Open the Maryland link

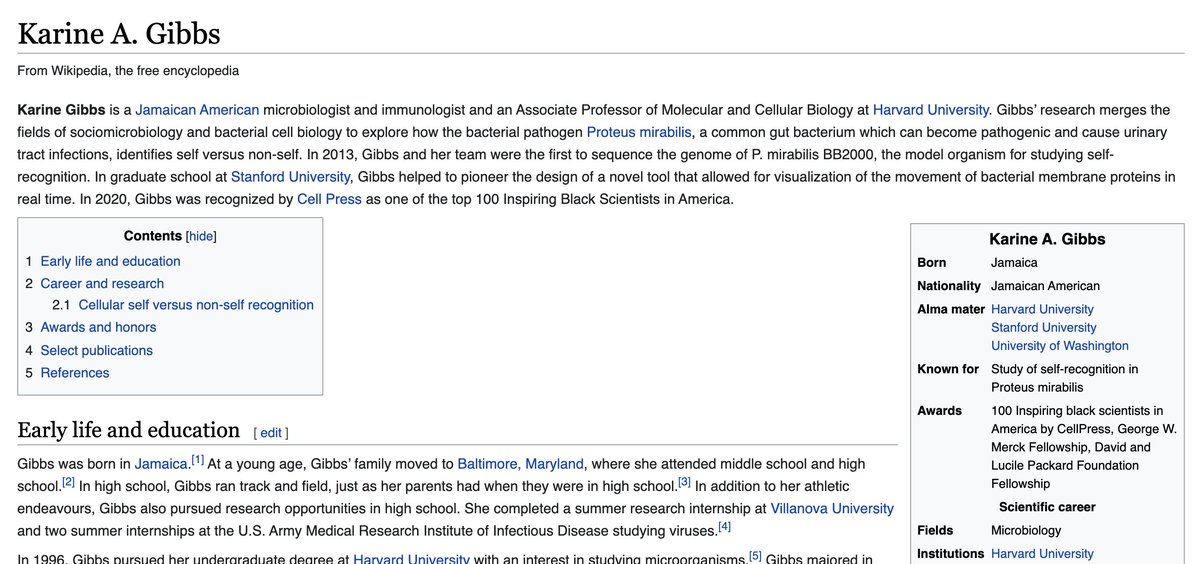pyautogui.click(x=555, y=464)
